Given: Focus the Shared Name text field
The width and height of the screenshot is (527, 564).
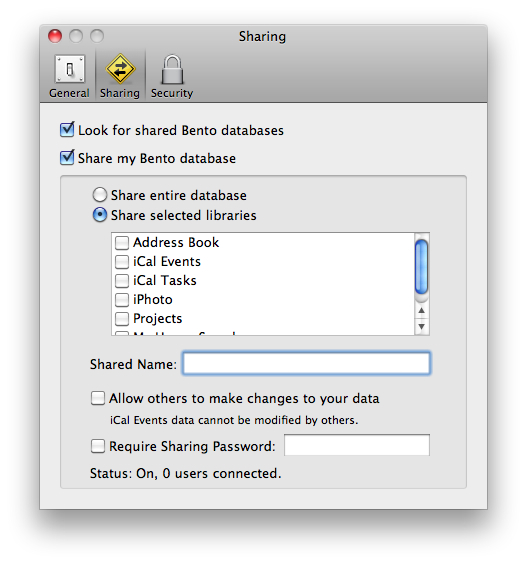Looking at the screenshot, I should (x=306, y=363).
